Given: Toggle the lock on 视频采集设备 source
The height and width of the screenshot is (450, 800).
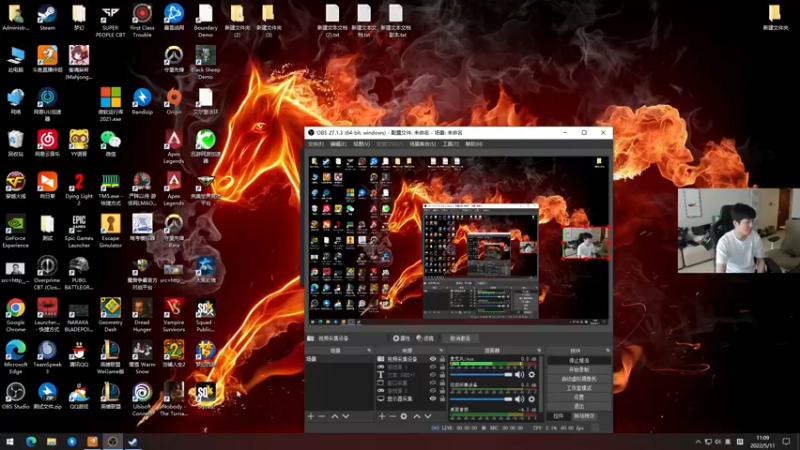Looking at the screenshot, I should point(442,359).
